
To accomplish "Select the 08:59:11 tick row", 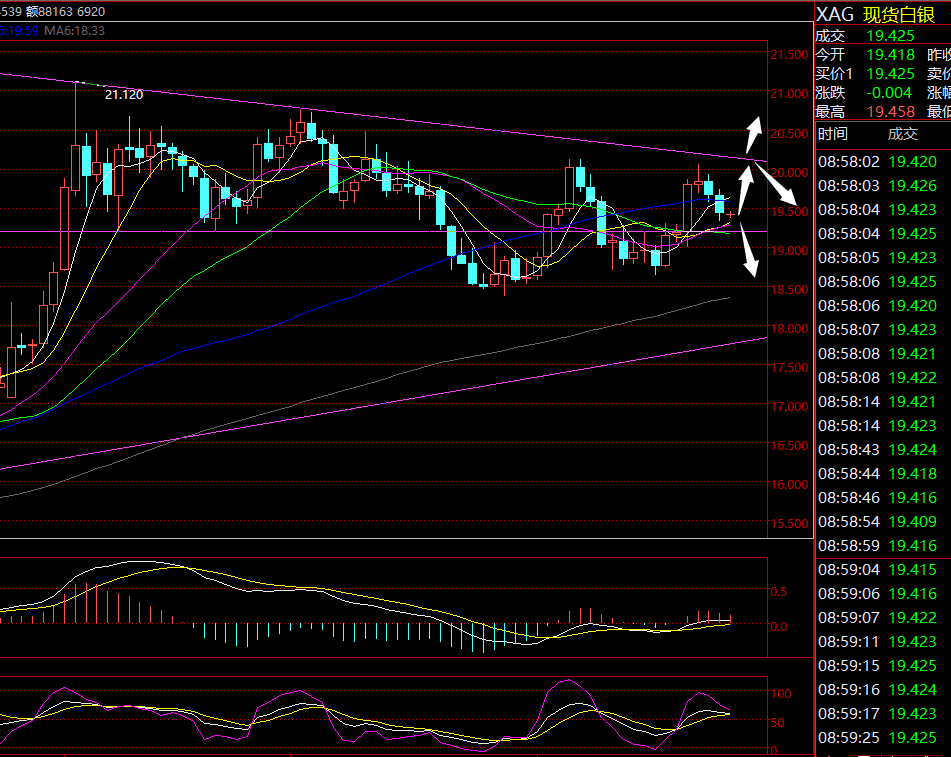I will (x=877, y=642).
